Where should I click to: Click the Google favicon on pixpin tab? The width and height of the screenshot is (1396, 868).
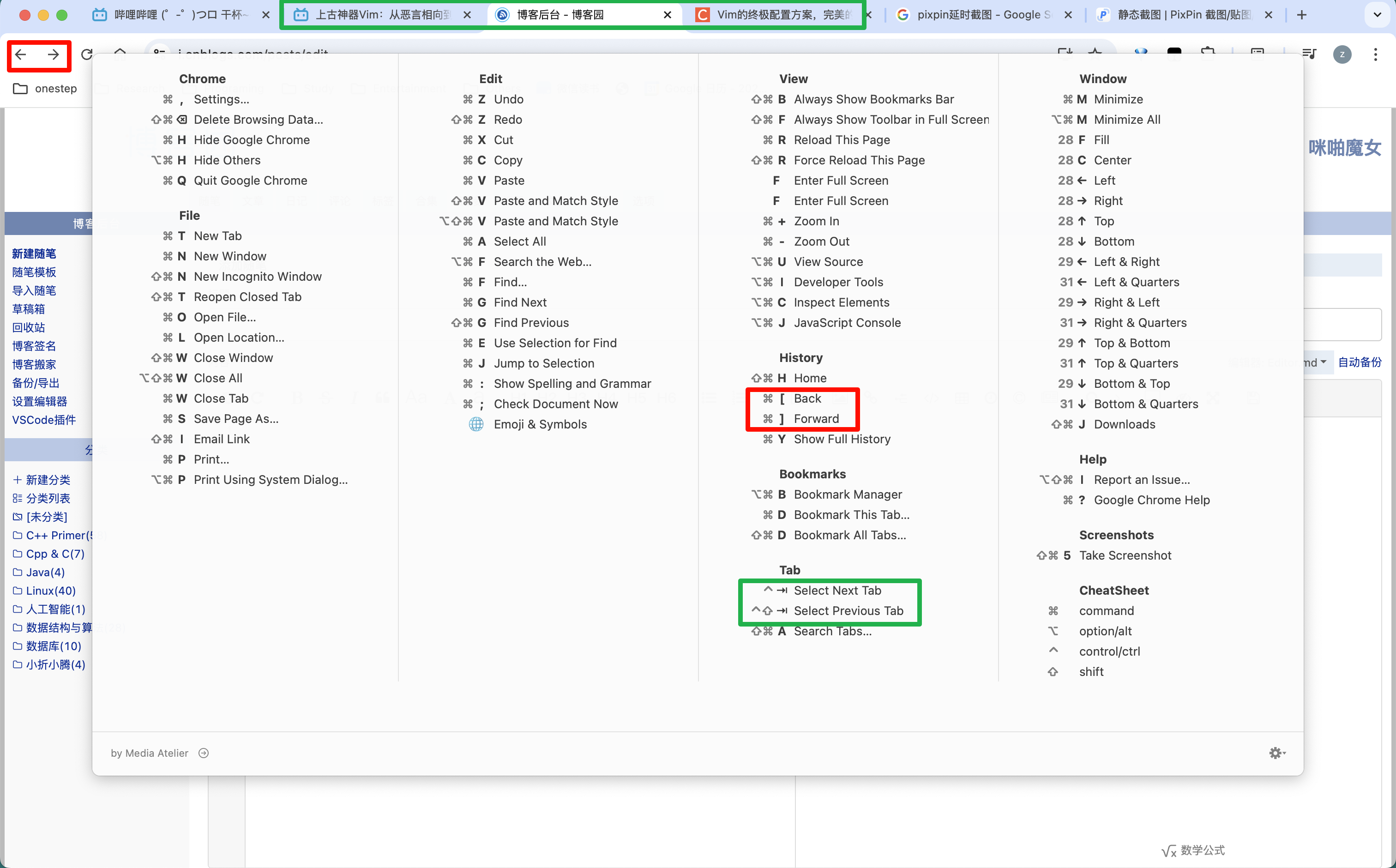[903, 15]
